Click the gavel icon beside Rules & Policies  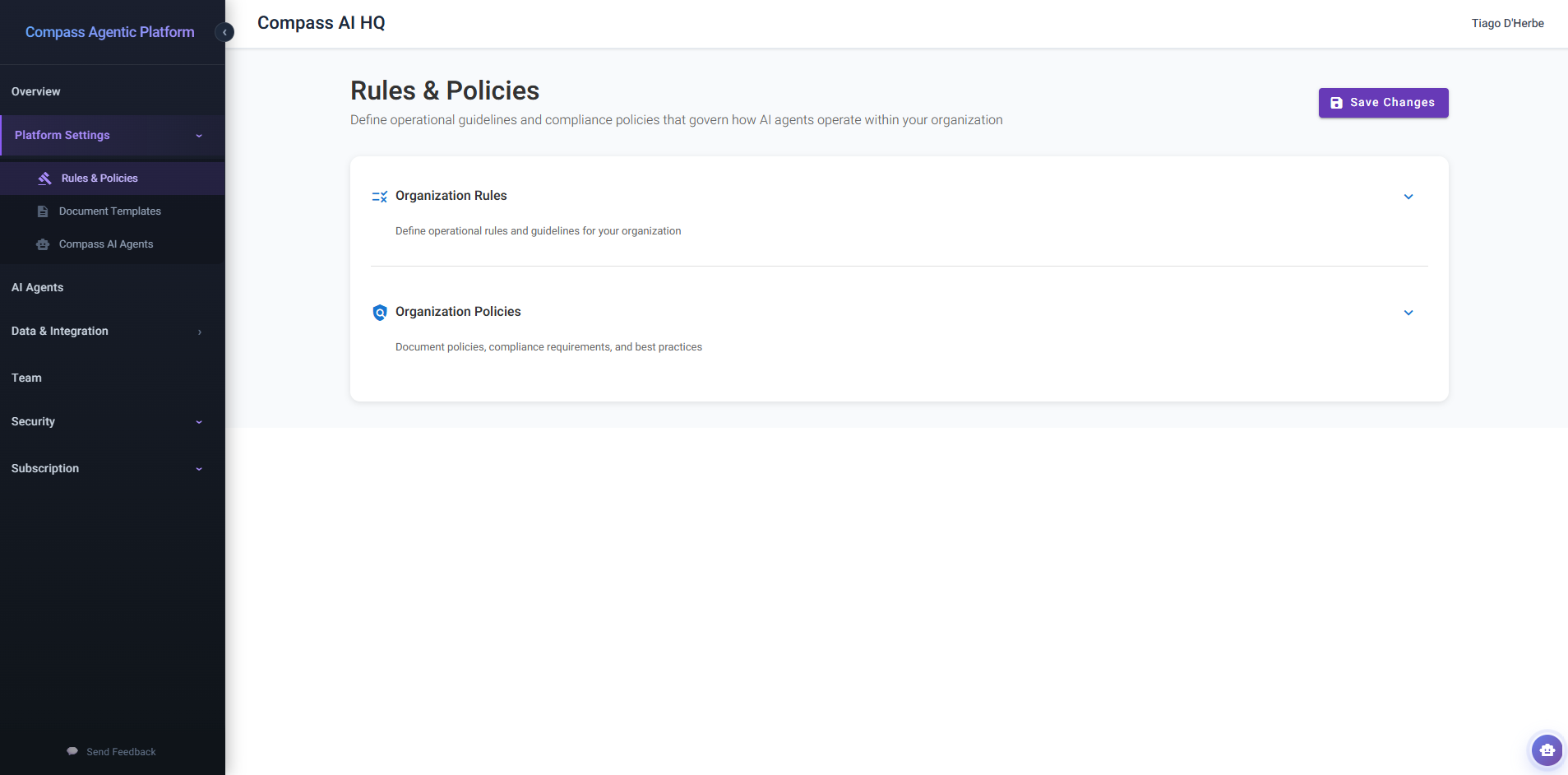(x=44, y=178)
